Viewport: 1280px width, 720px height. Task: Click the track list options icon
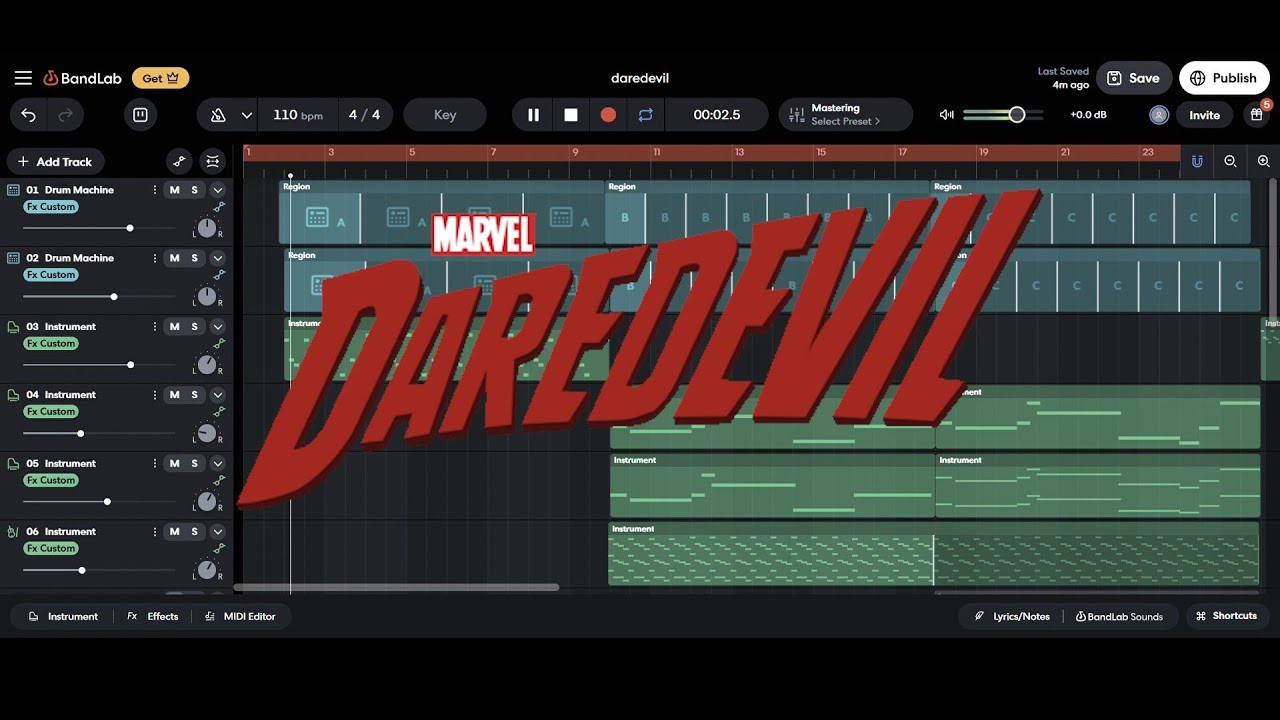click(x=212, y=161)
